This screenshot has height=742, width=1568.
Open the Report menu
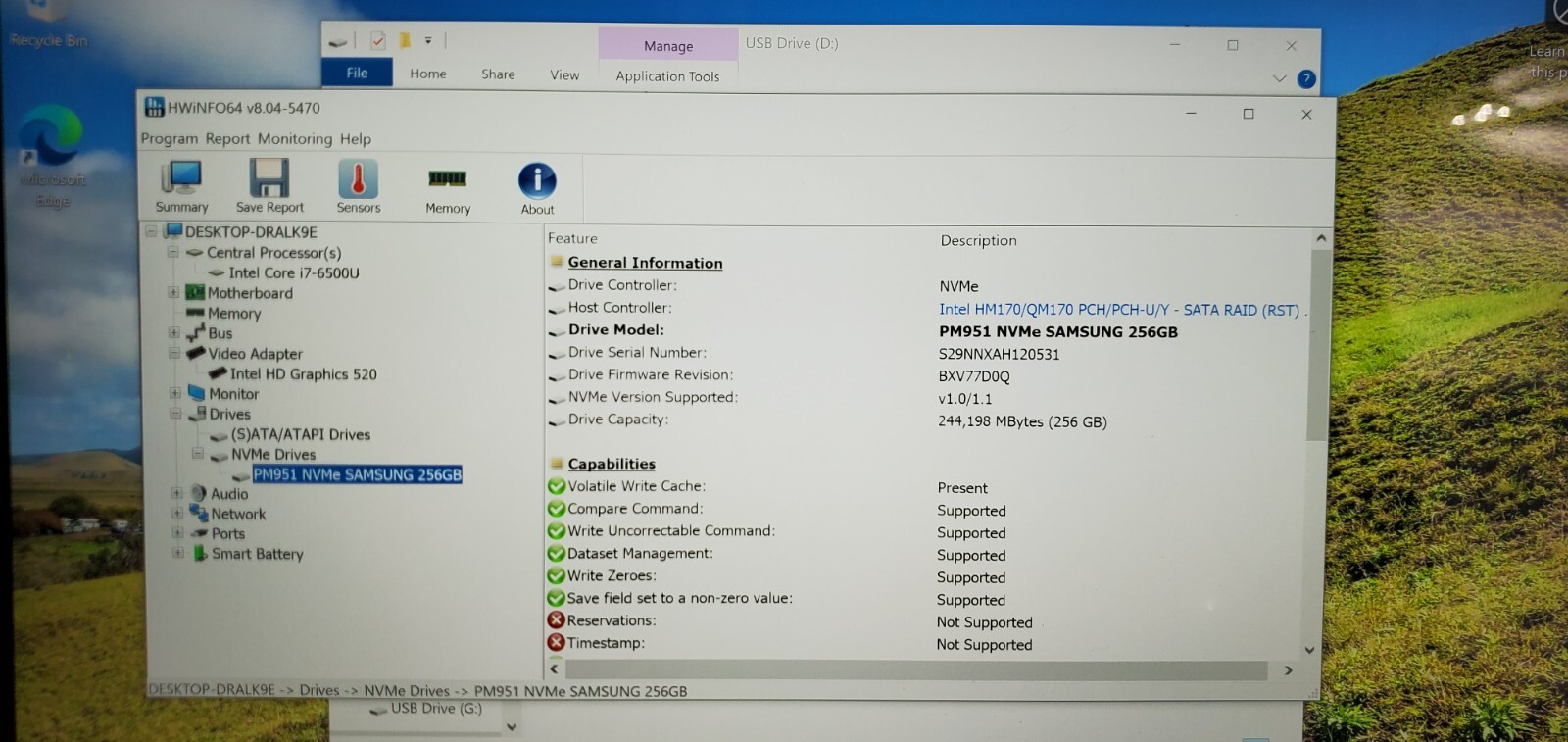(227, 139)
